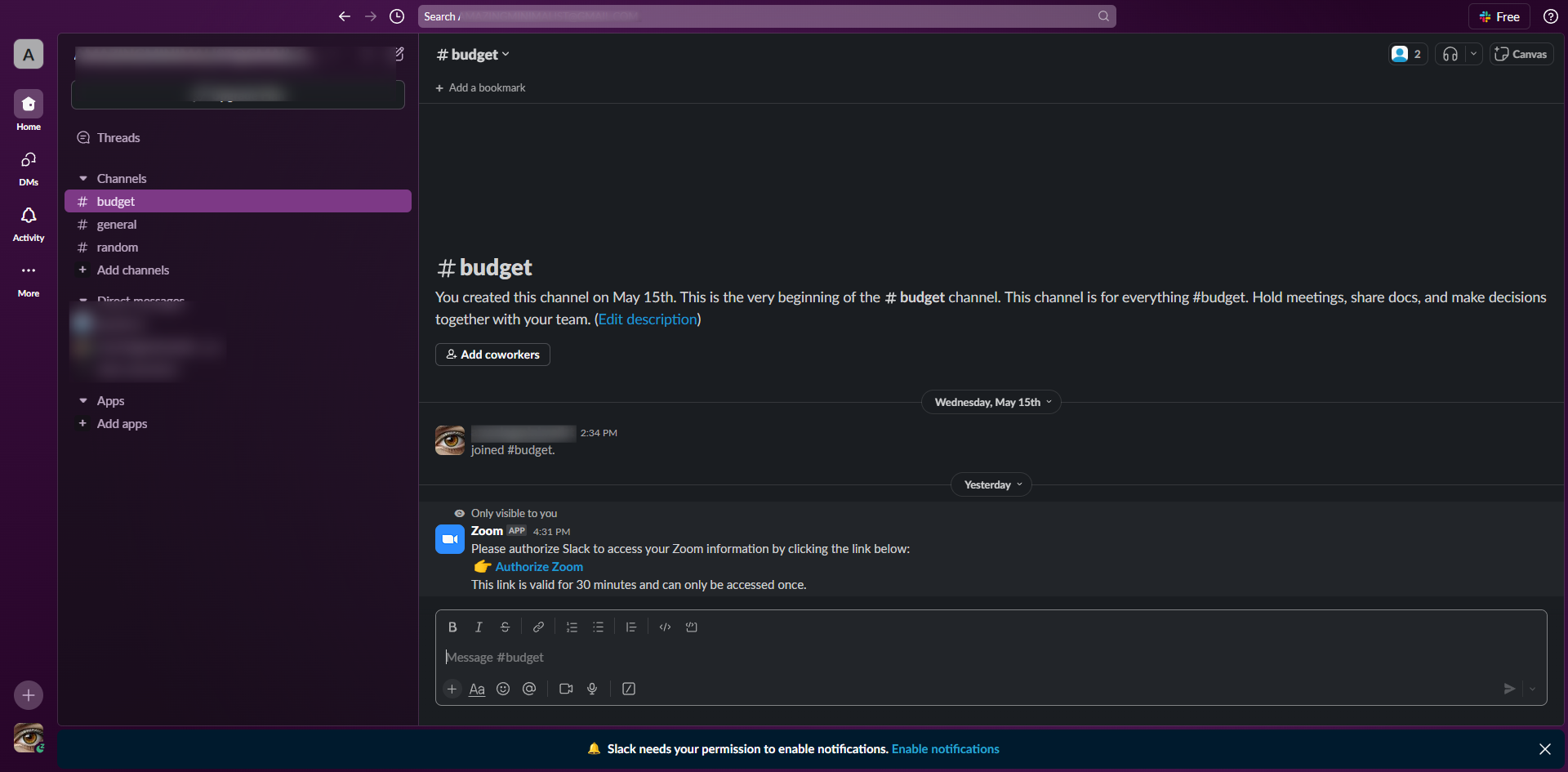Open the random channel
The height and width of the screenshot is (772, 1568).
tap(238, 247)
